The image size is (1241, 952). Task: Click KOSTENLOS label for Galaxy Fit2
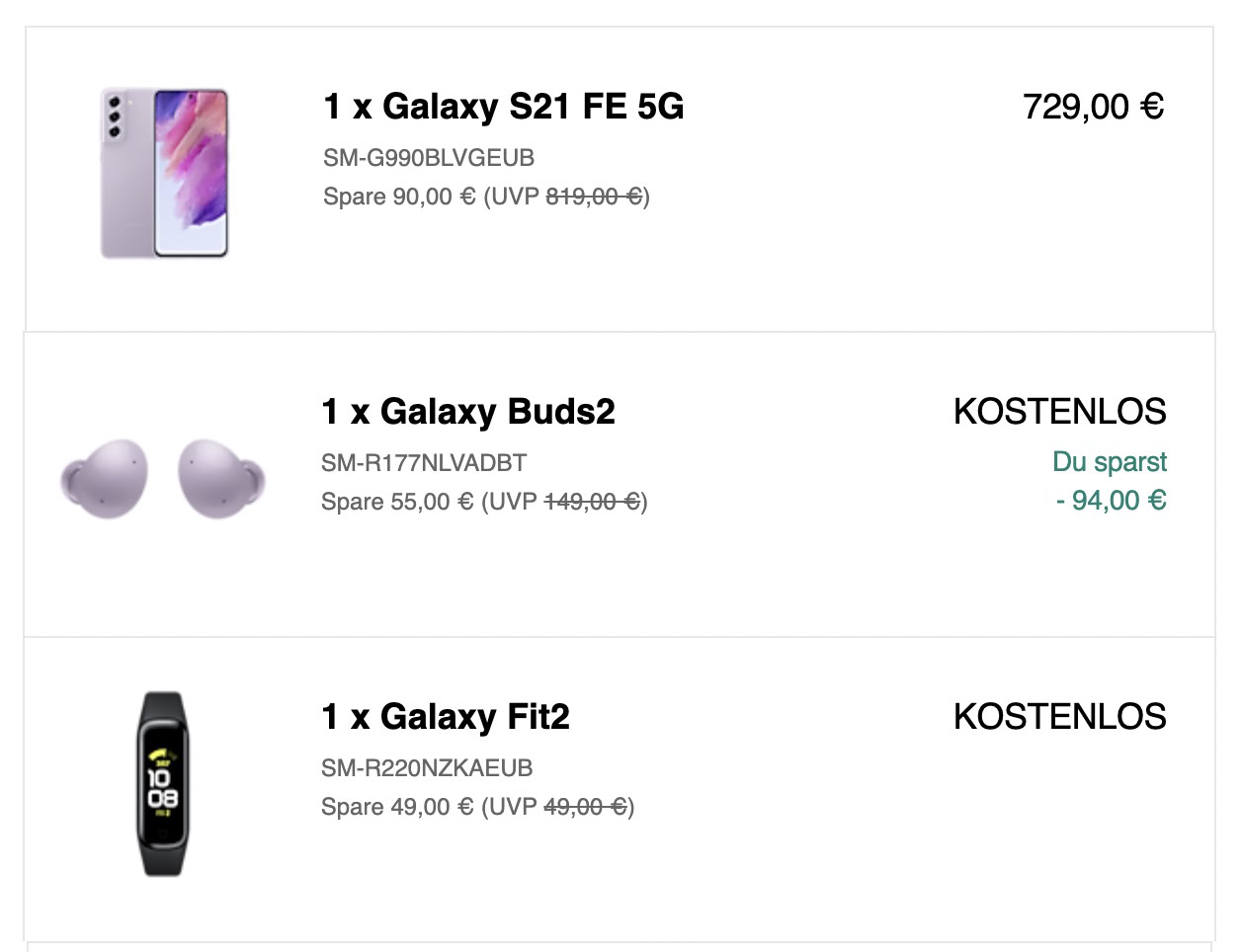point(1059,717)
